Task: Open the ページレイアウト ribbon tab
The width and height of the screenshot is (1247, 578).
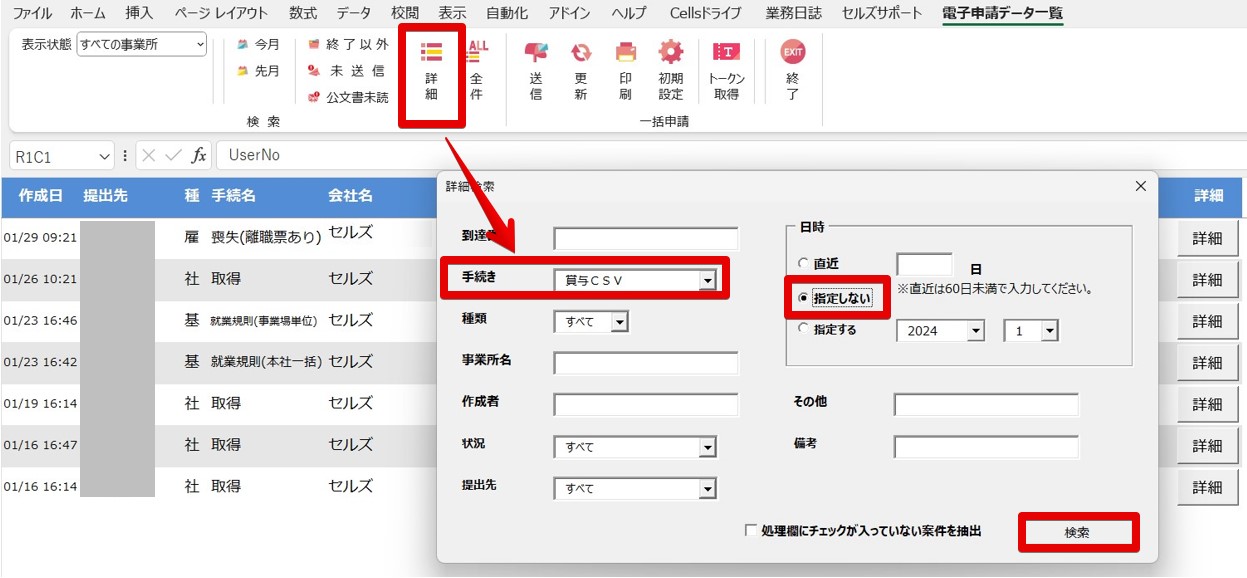Action: [x=220, y=13]
